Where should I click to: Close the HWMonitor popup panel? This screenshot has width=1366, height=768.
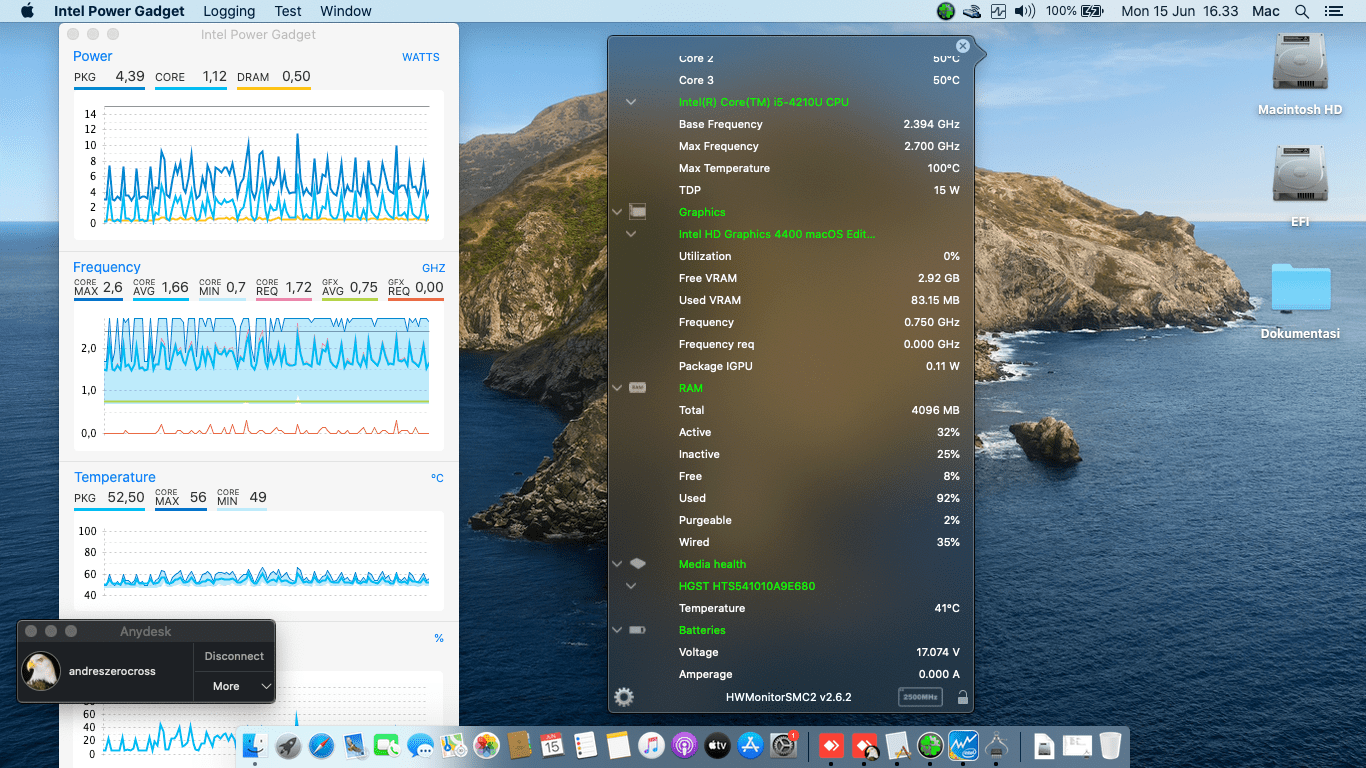tap(962, 46)
